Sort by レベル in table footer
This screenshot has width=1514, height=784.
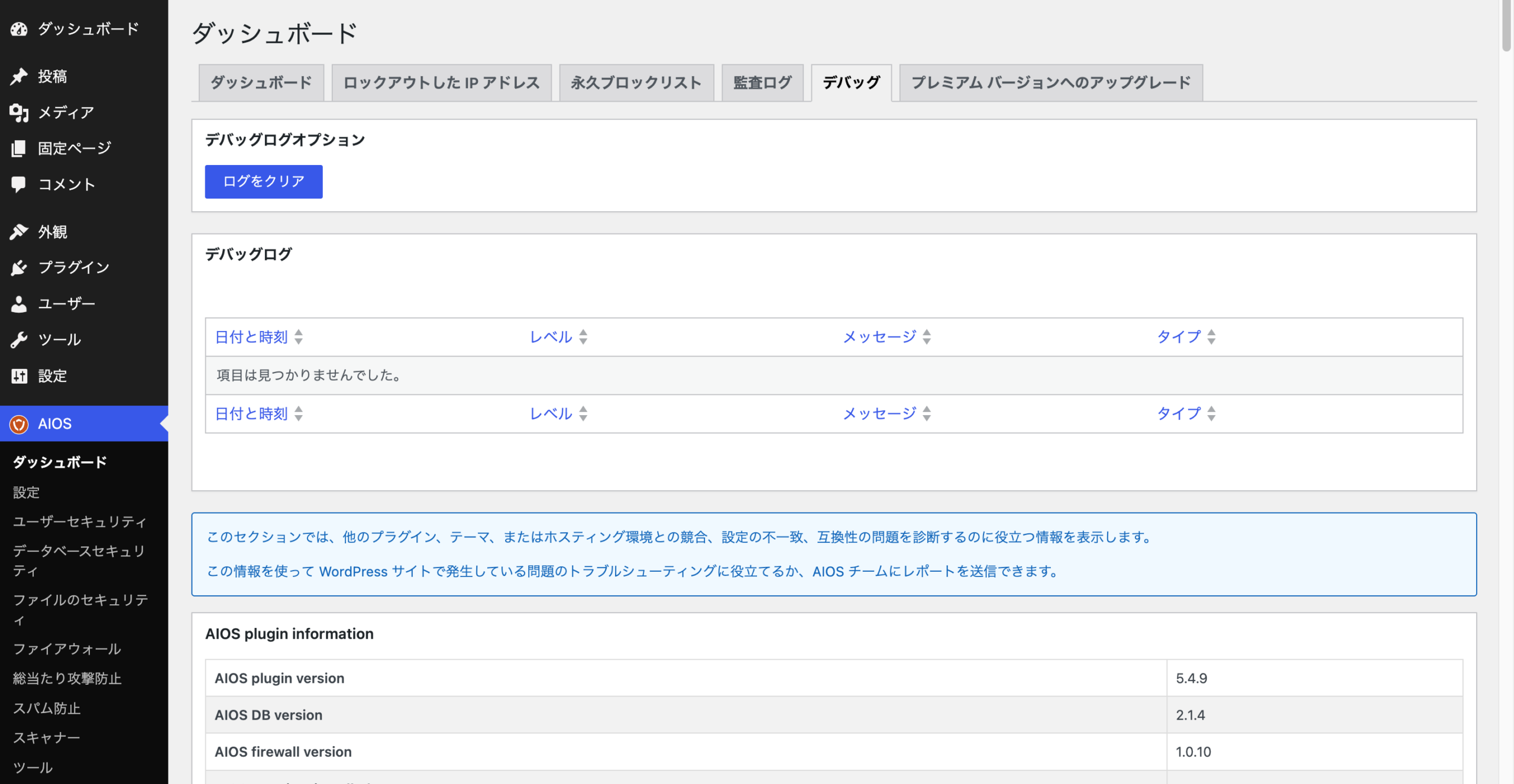point(558,414)
